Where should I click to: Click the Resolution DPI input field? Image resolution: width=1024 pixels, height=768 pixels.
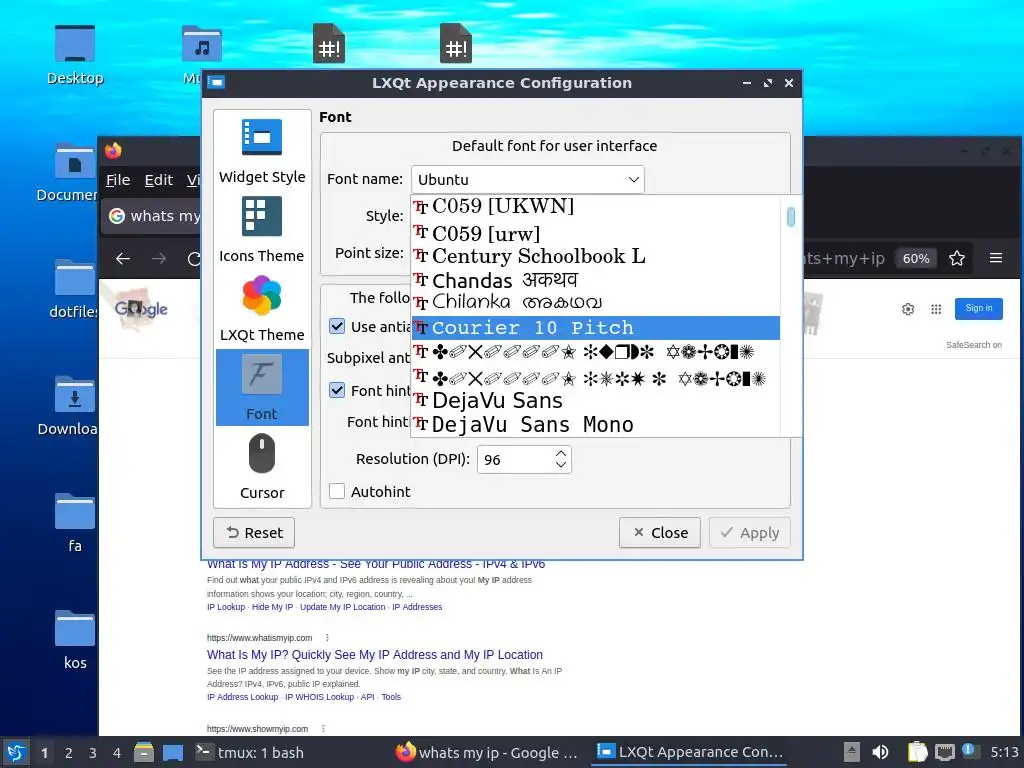pyautogui.click(x=517, y=460)
